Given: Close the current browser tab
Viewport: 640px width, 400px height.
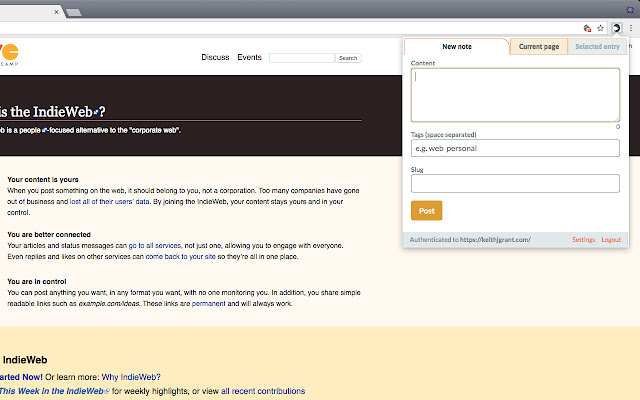Looking at the screenshot, I should point(56,12).
